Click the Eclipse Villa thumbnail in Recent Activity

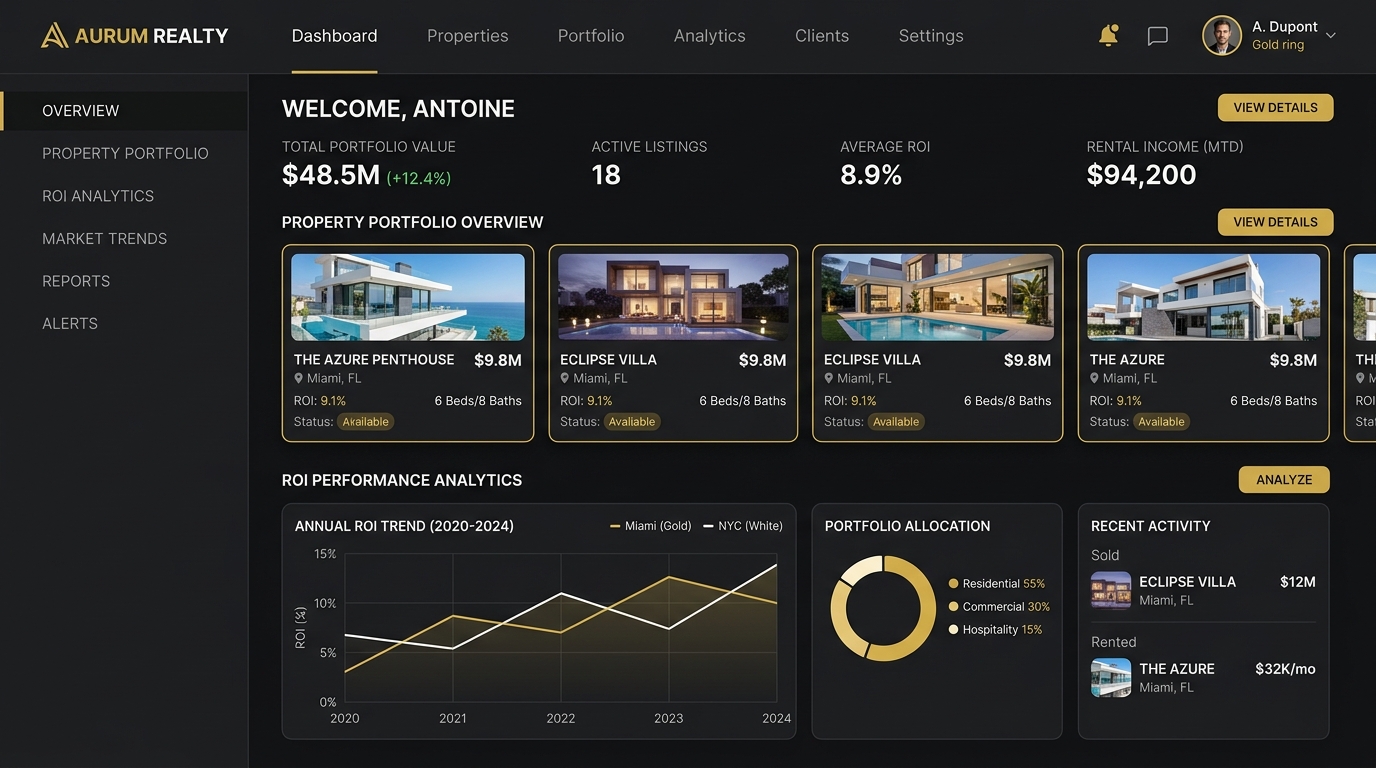(1110, 590)
